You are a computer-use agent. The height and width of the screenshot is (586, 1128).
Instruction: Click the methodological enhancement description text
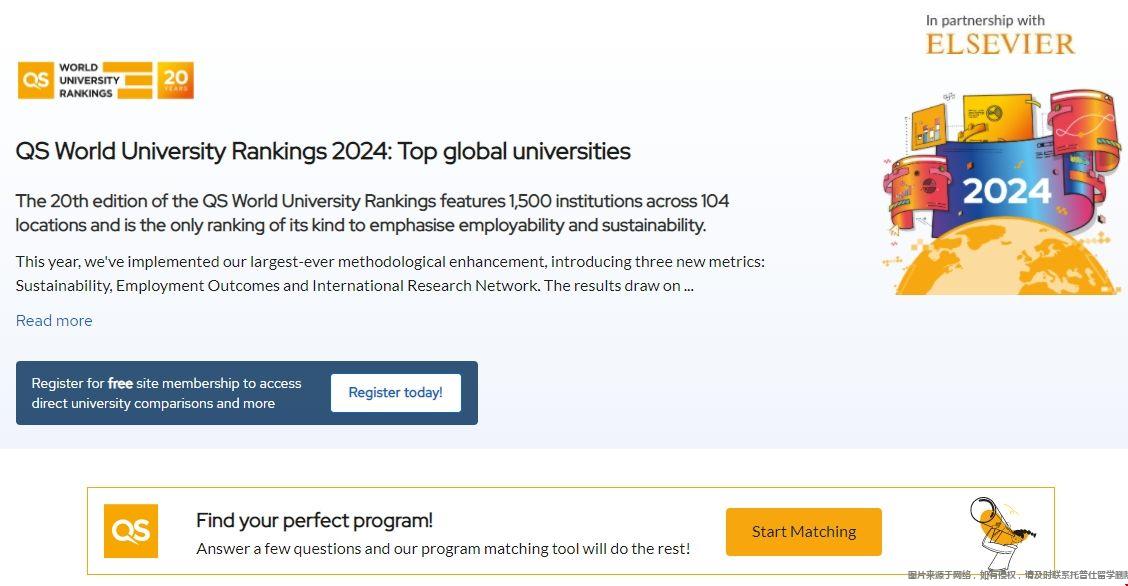coord(391,273)
